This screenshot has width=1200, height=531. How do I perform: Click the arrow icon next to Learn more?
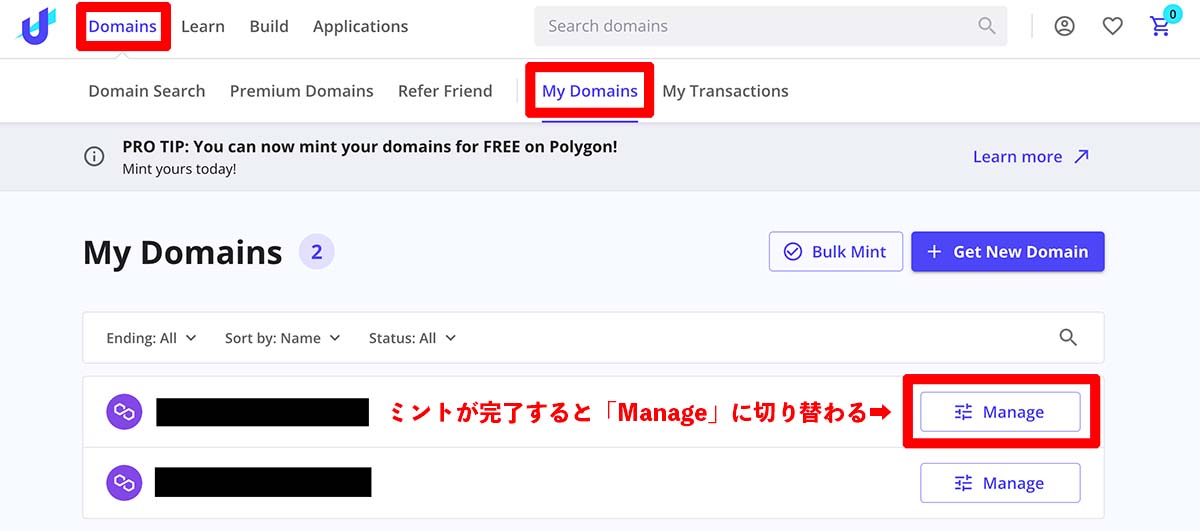tap(1081, 156)
